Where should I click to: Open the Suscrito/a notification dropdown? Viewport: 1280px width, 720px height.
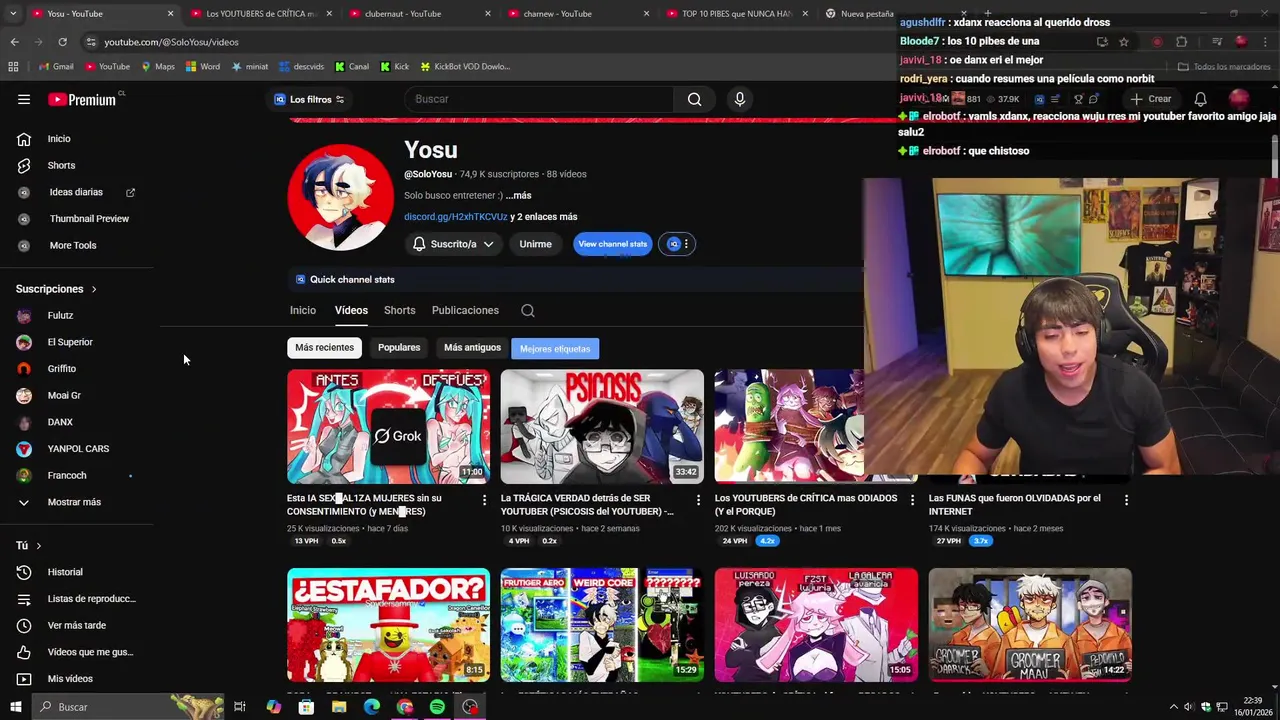(x=454, y=244)
